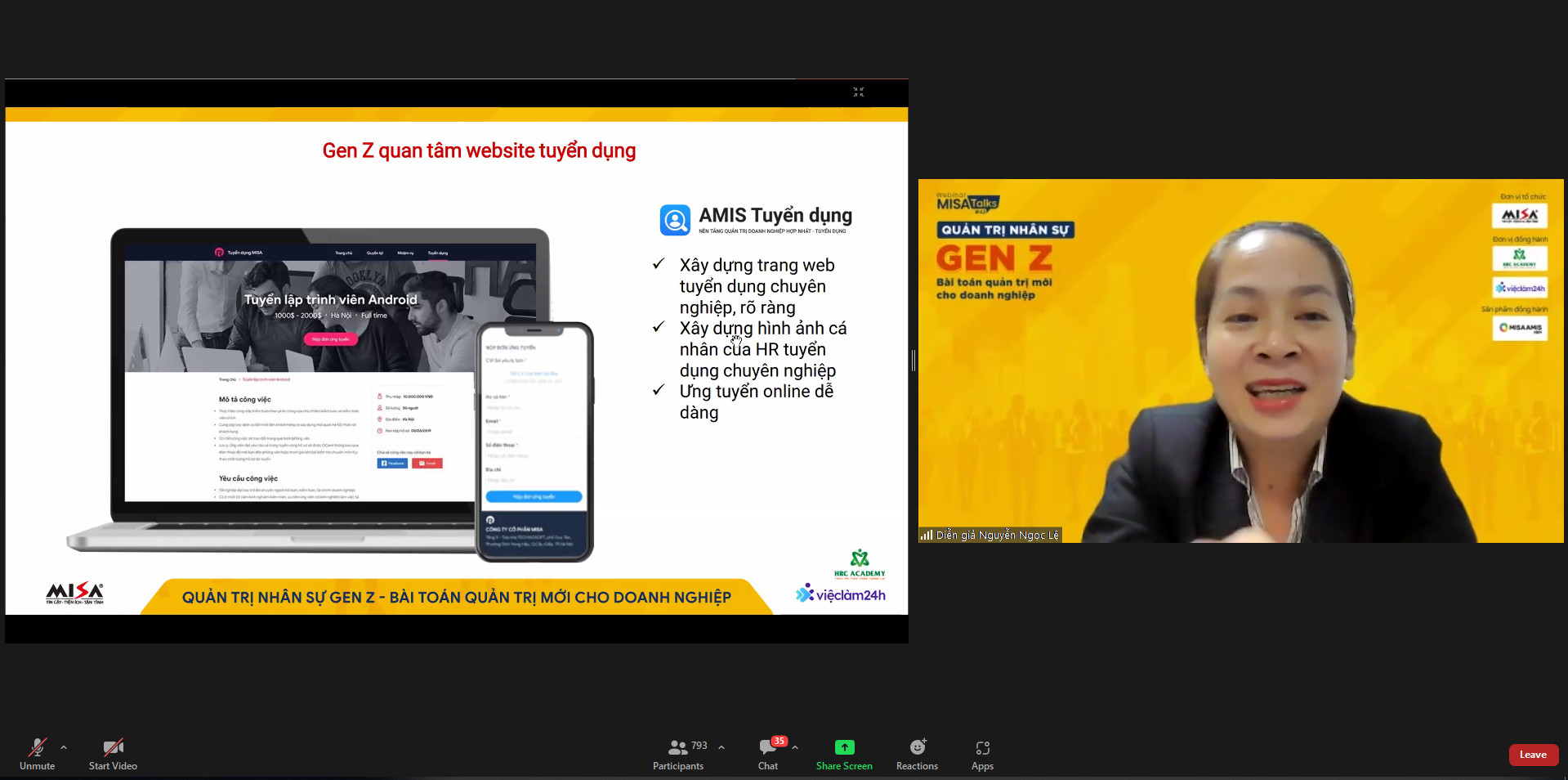This screenshot has width=1568, height=780.
Task: Unmute the microphone
Action: coord(37,754)
